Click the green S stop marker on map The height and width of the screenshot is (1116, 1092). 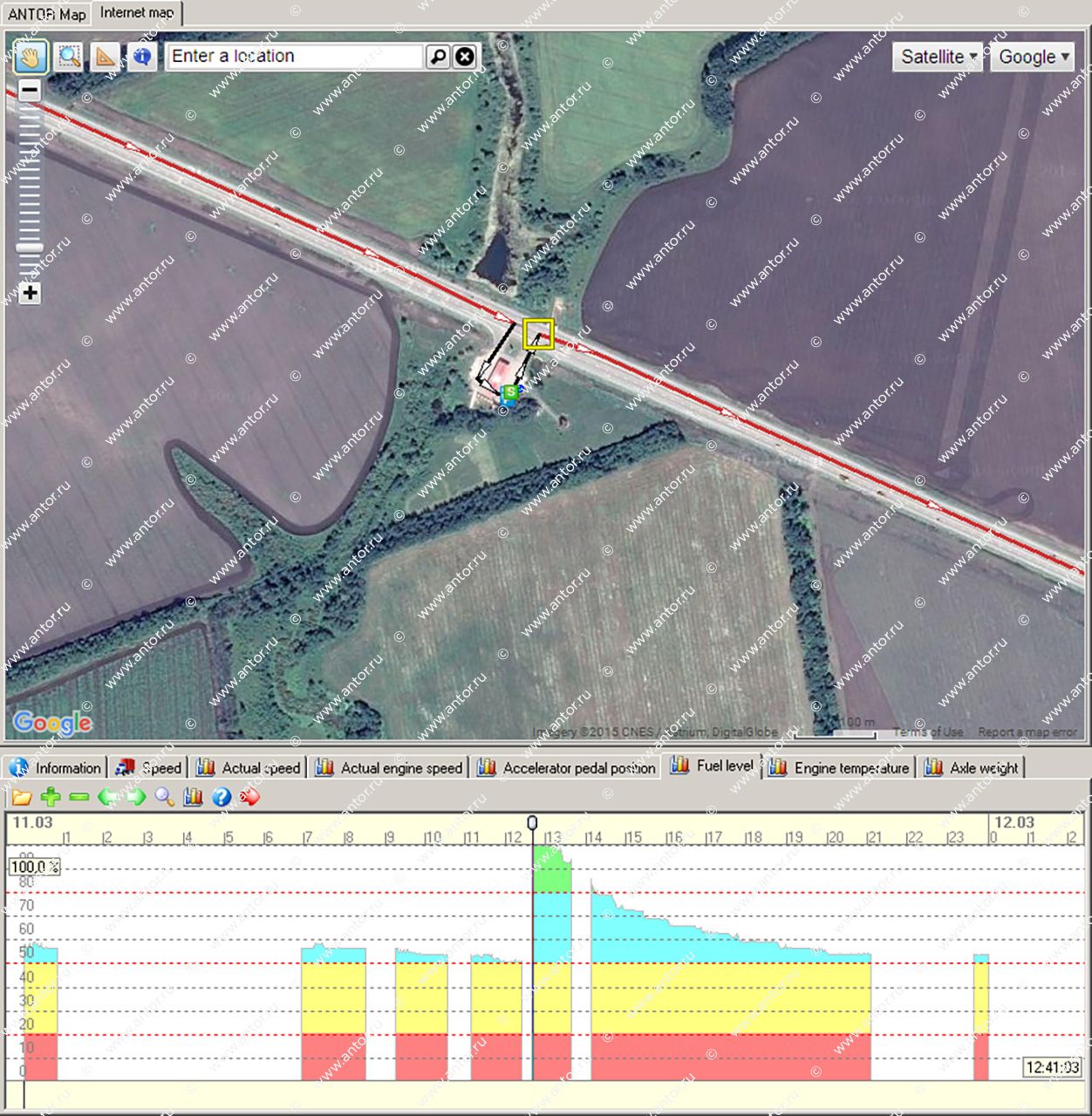(510, 393)
